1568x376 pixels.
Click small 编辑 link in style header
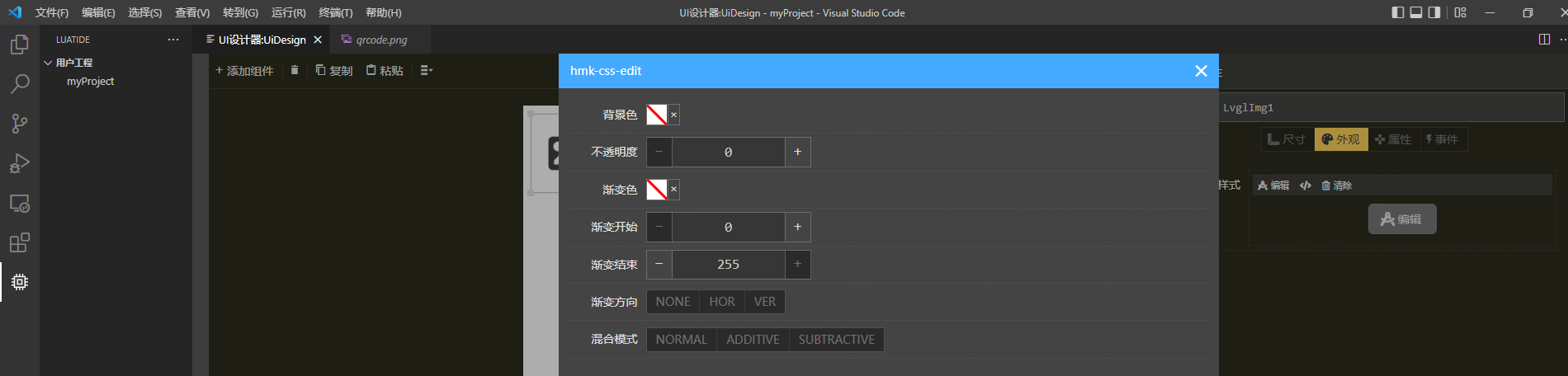pos(1273,186)
